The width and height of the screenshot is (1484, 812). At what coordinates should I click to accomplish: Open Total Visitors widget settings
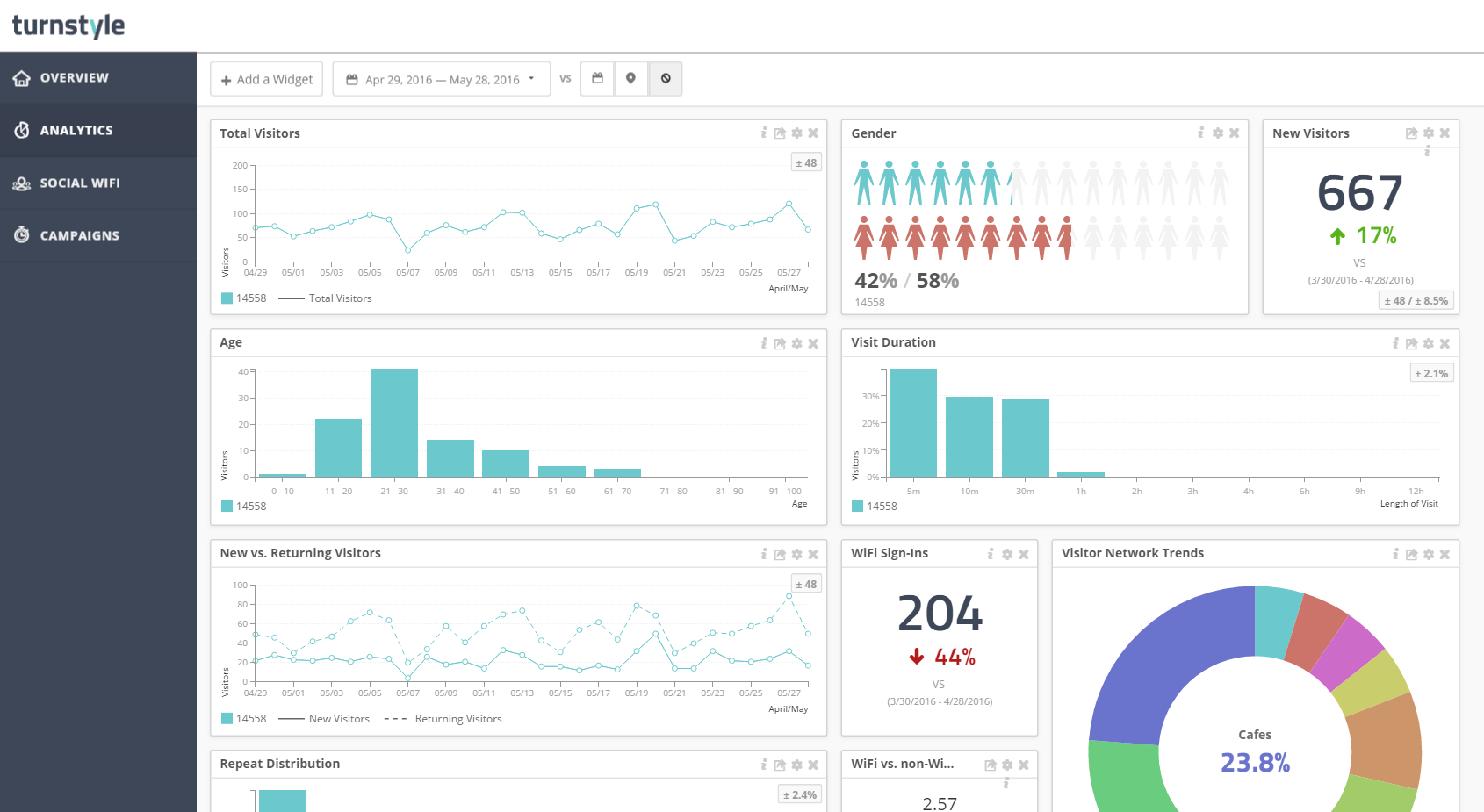tap(796, 133)
